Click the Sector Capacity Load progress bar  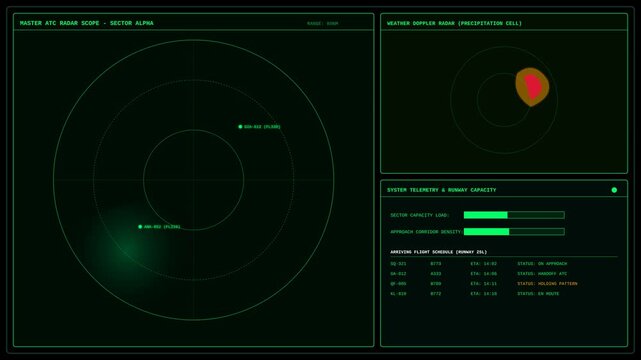coord(514,215)
